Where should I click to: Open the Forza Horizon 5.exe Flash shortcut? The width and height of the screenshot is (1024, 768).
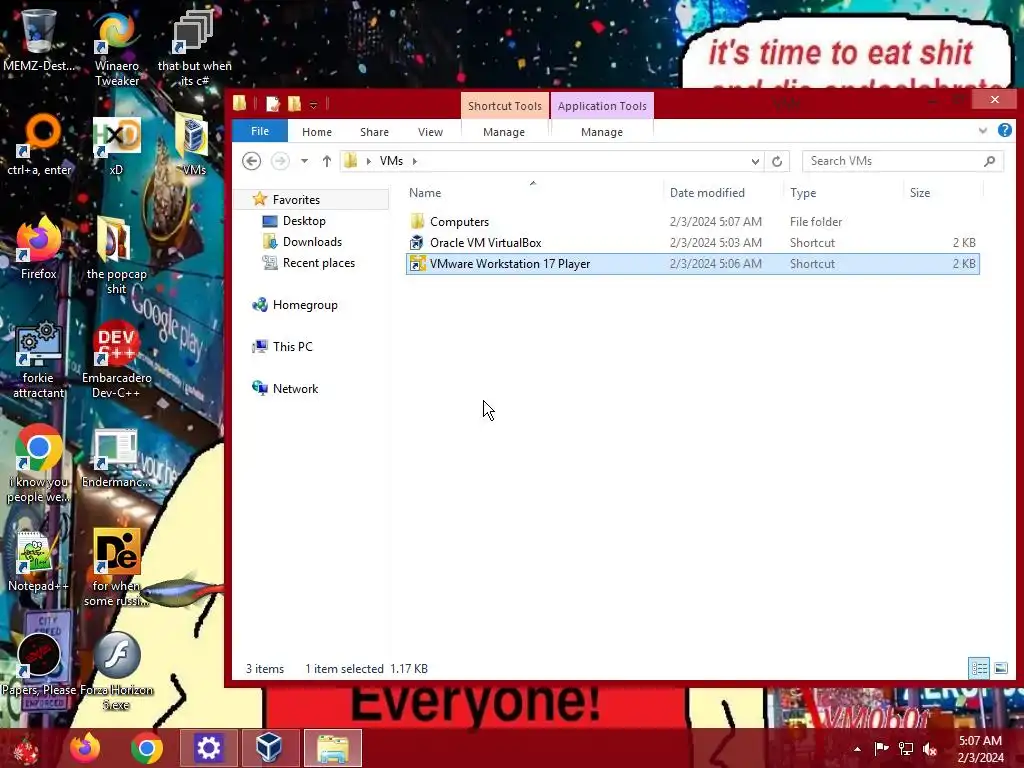click(116, 671)
